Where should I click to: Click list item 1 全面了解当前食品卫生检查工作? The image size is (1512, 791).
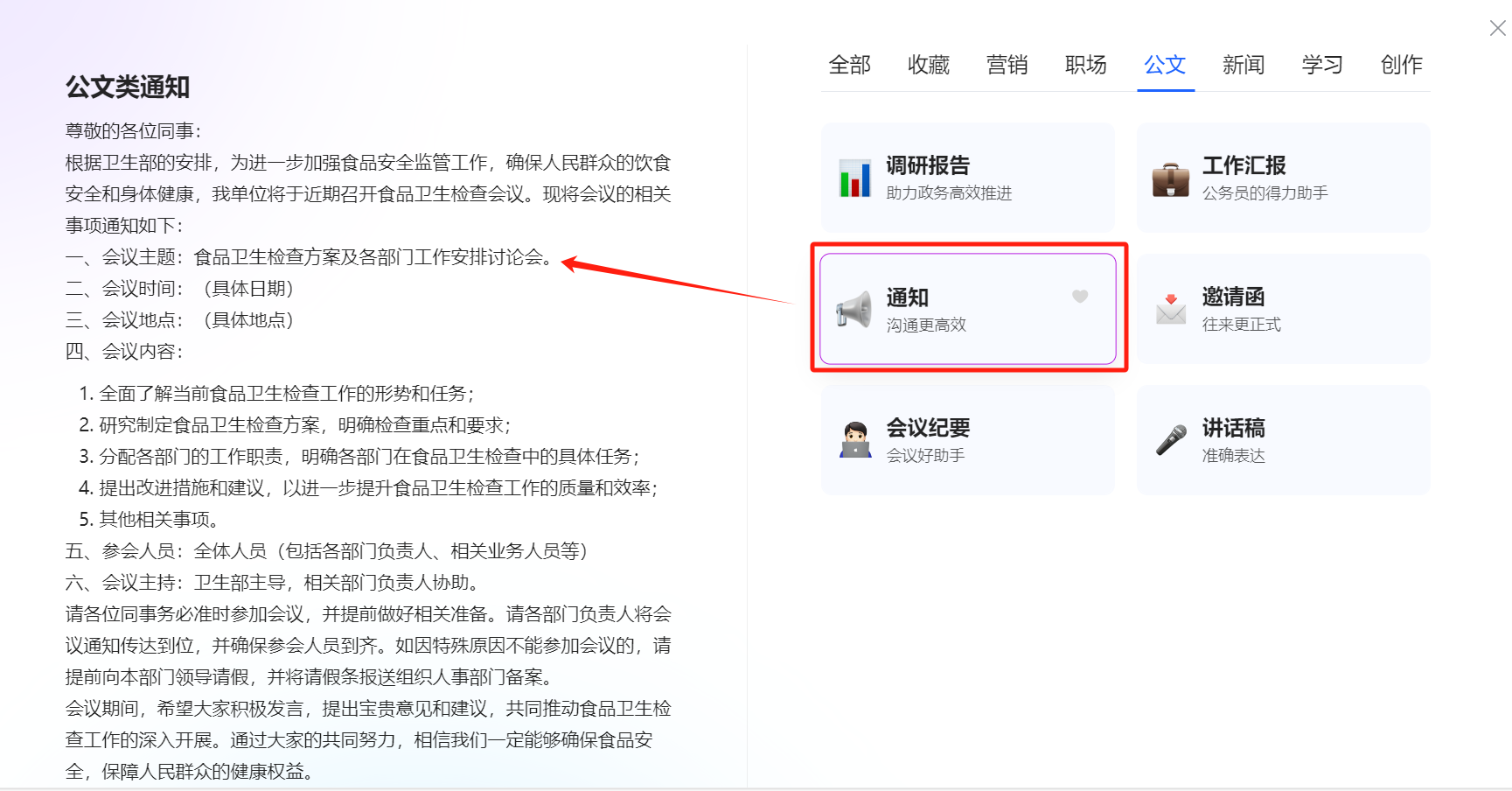(277, 394)
